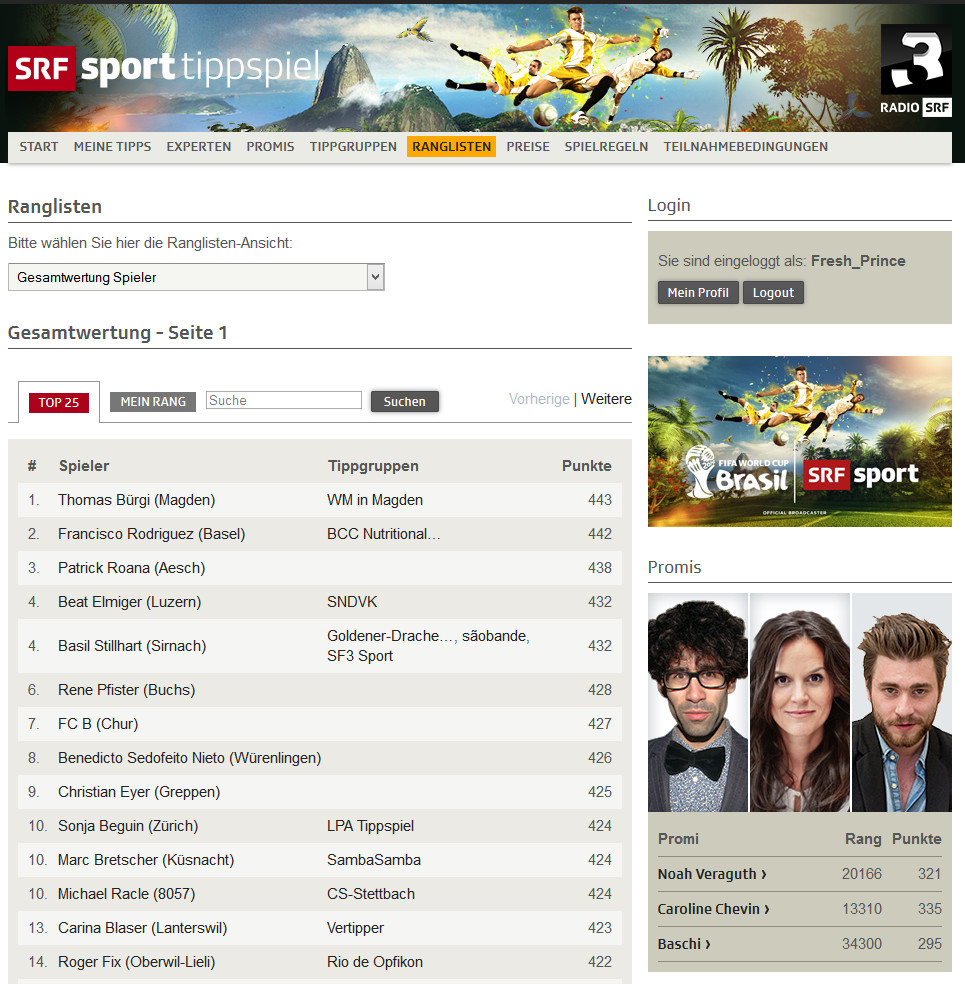The image size is (965, 984).
Task: Go to MEINE TIPPS page
Action: 112,147
